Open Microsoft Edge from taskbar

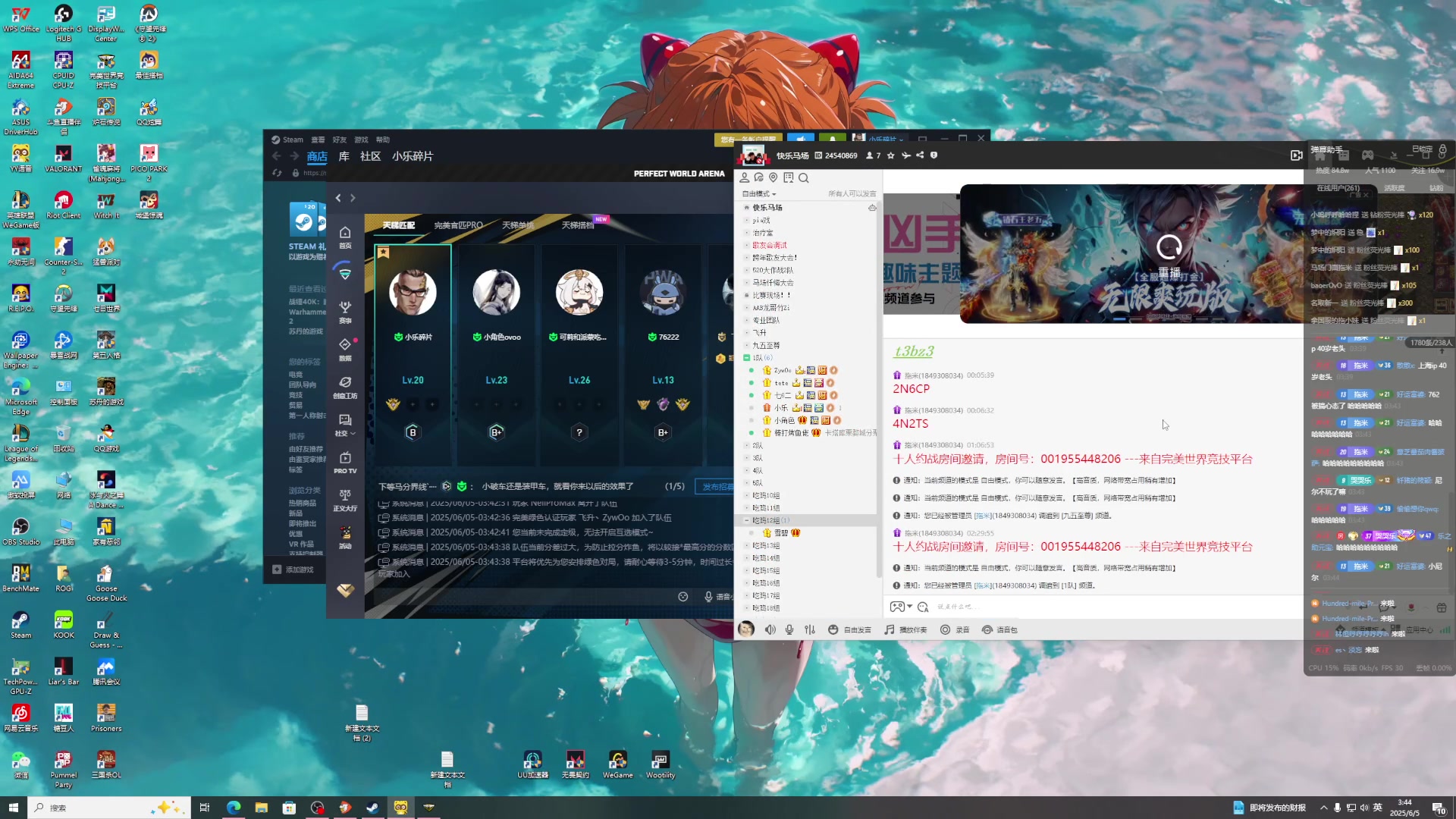[233, 808]
